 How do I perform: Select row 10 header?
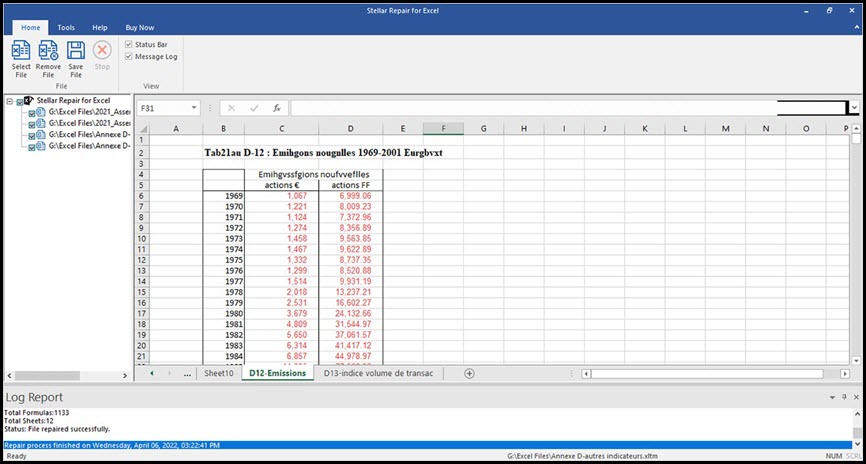click(142, 239)
